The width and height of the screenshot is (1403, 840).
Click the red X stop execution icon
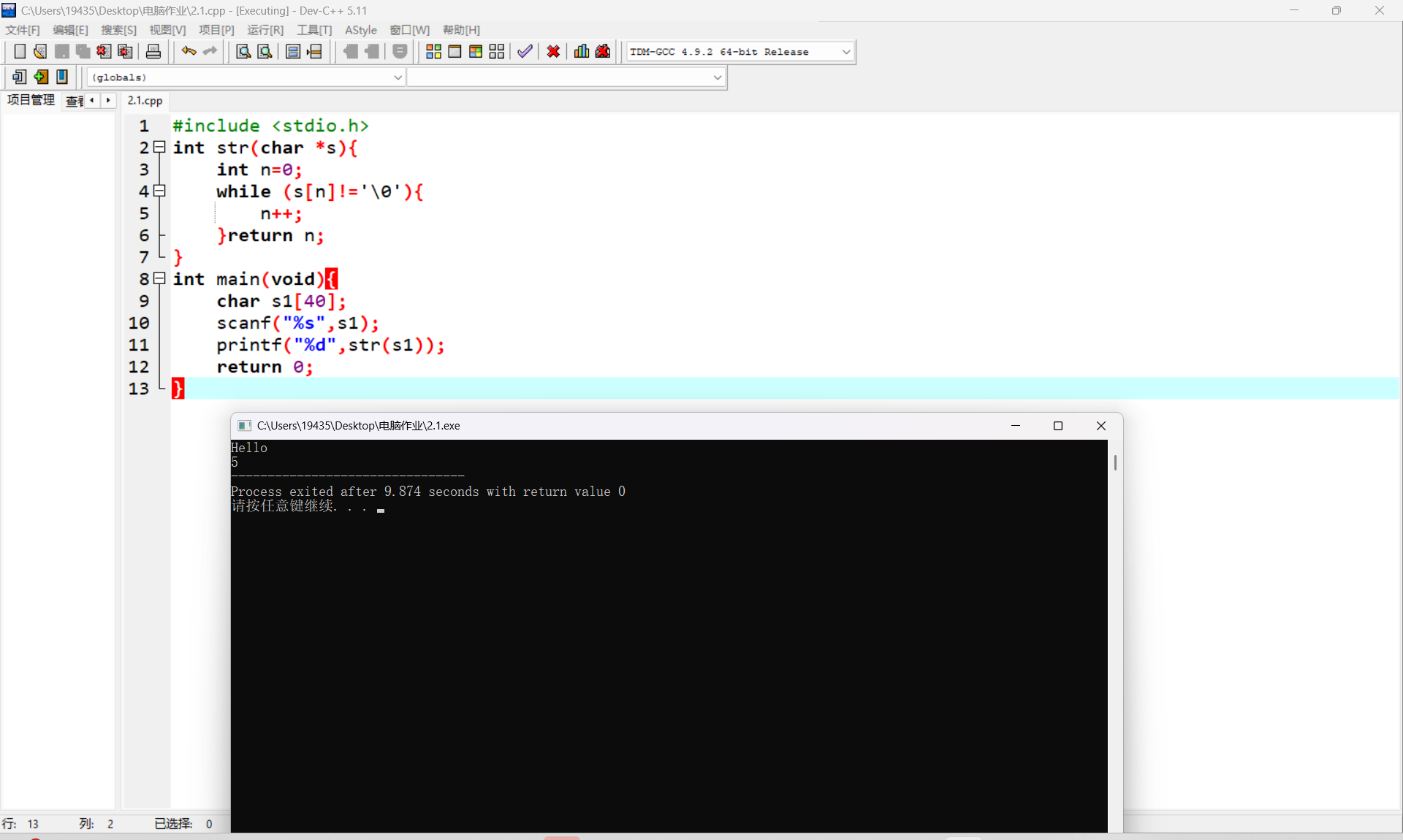(553, 52)
